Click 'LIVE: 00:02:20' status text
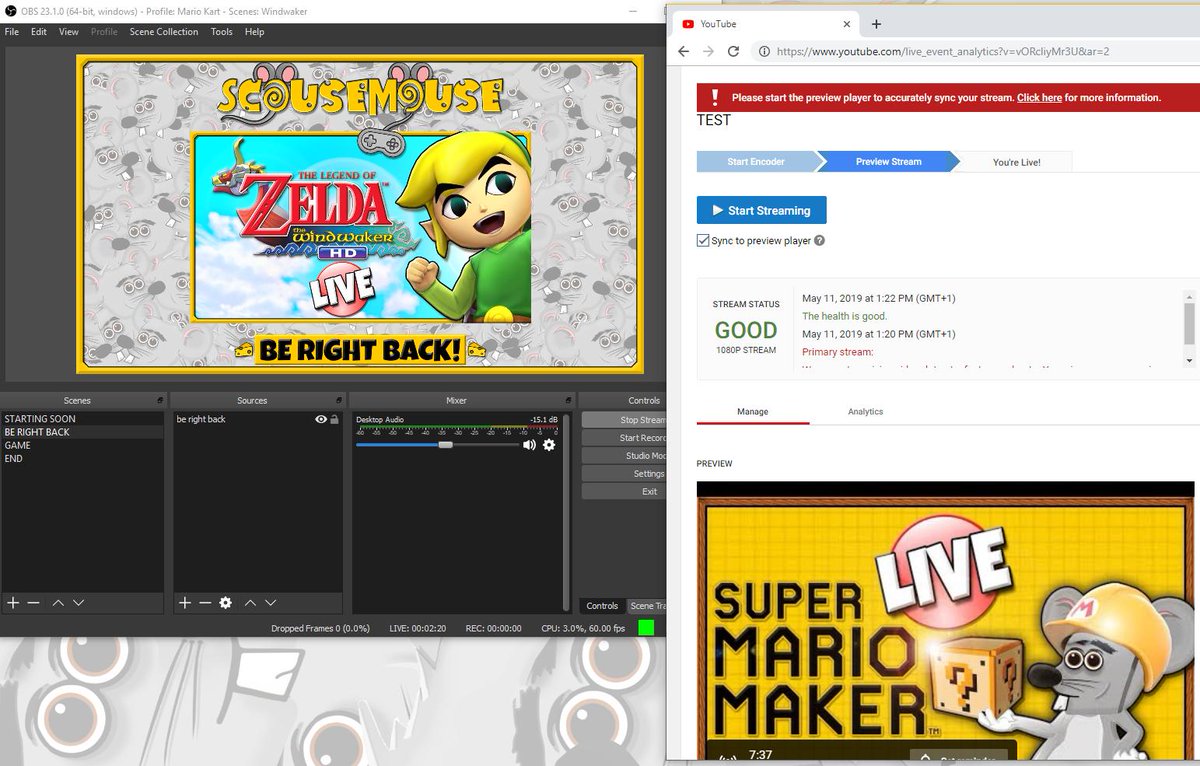1200x766 pixels. (x=417, y=628)
